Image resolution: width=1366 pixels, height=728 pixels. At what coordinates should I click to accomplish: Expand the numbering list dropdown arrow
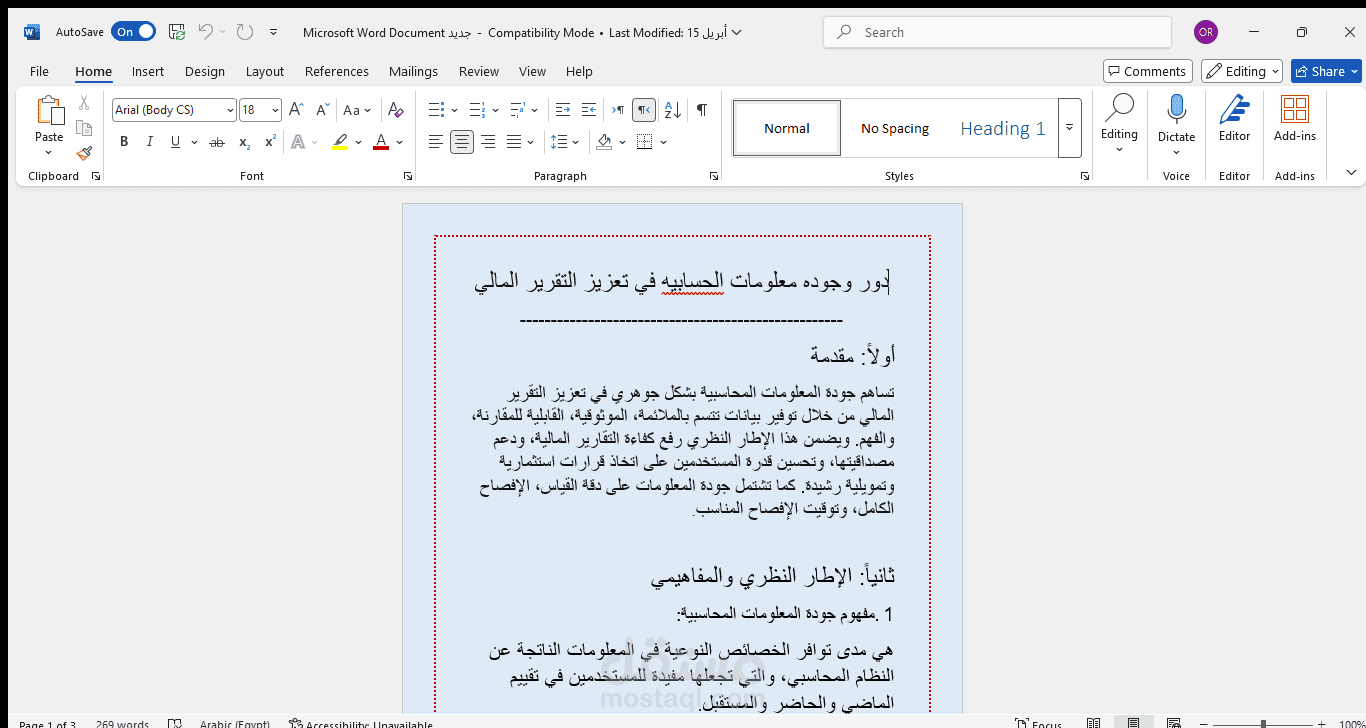(x=496, y=110)
